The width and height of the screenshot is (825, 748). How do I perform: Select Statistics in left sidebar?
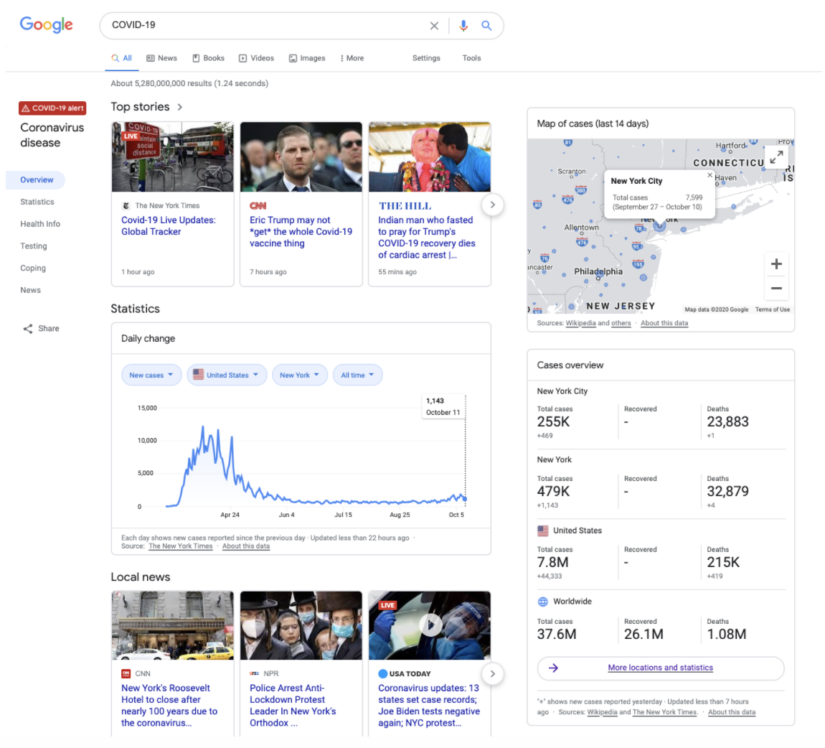pos(37,202)
